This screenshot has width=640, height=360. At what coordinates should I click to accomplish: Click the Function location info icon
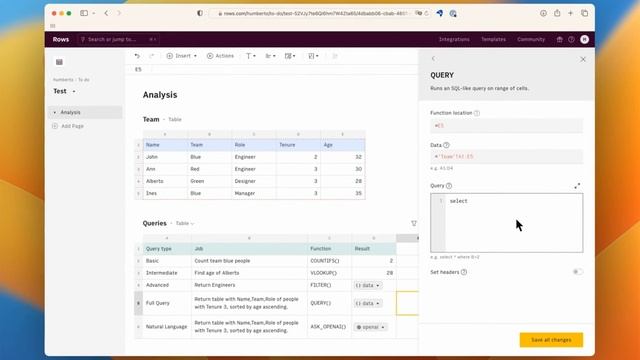coord(477,113)
